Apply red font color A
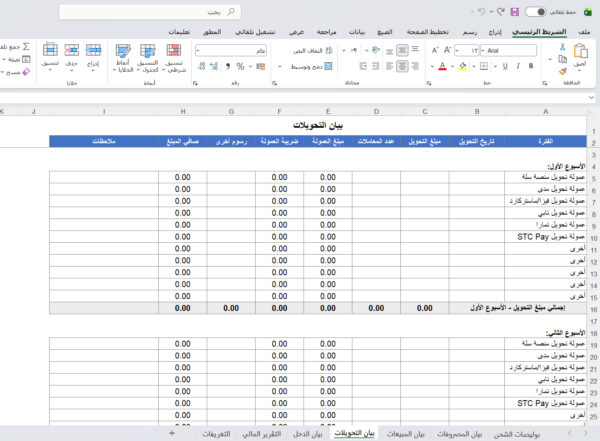The width and height of the screenshot is (600, 441). 442,67
